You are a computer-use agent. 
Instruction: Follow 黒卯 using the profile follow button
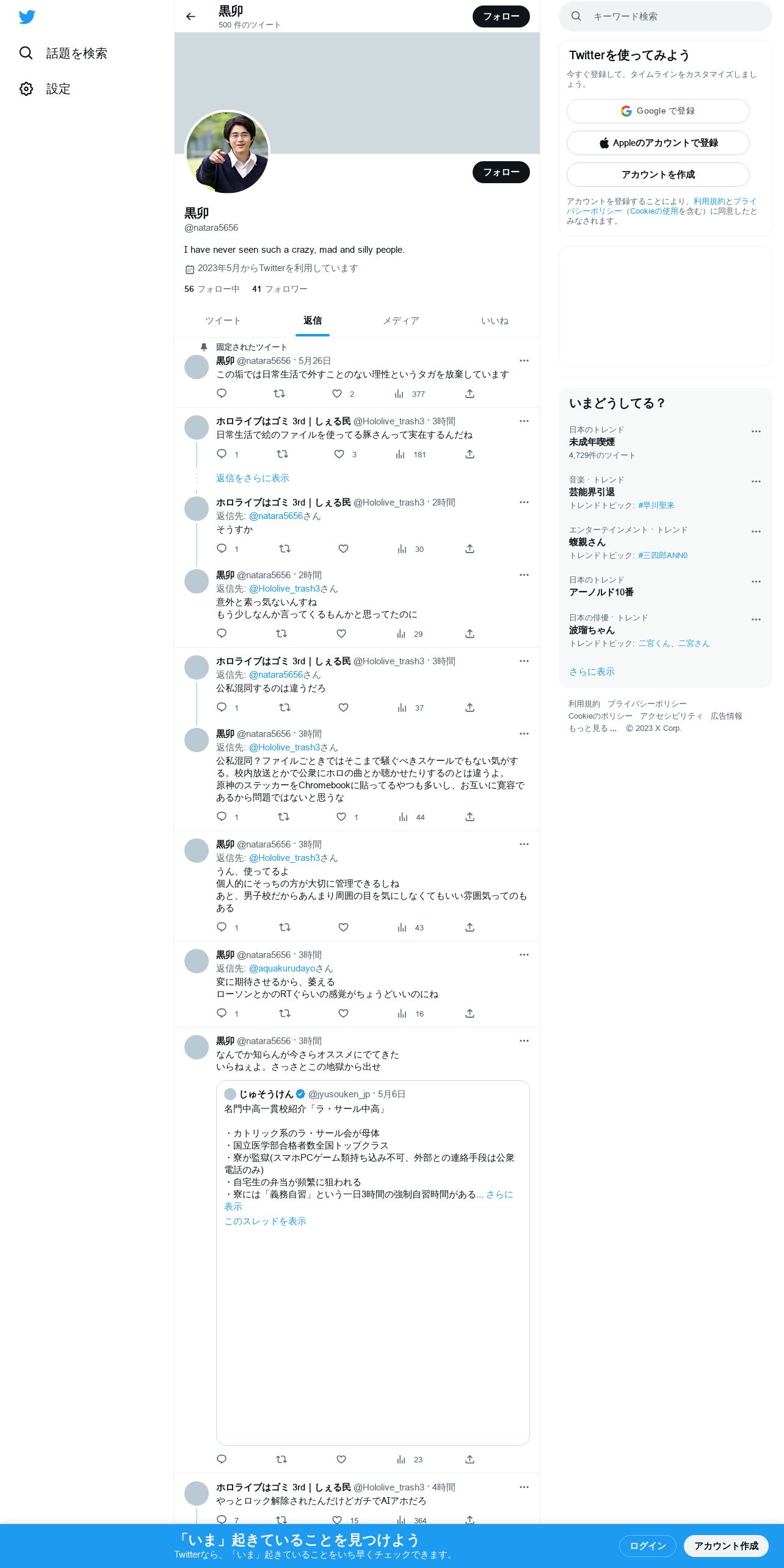[501, 172]
